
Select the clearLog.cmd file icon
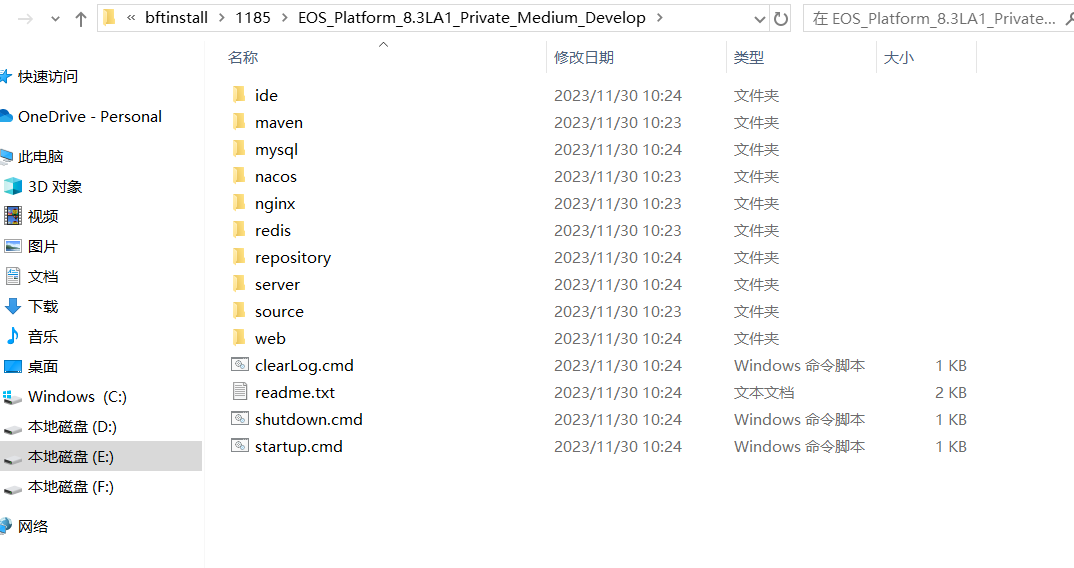point(239,365)
